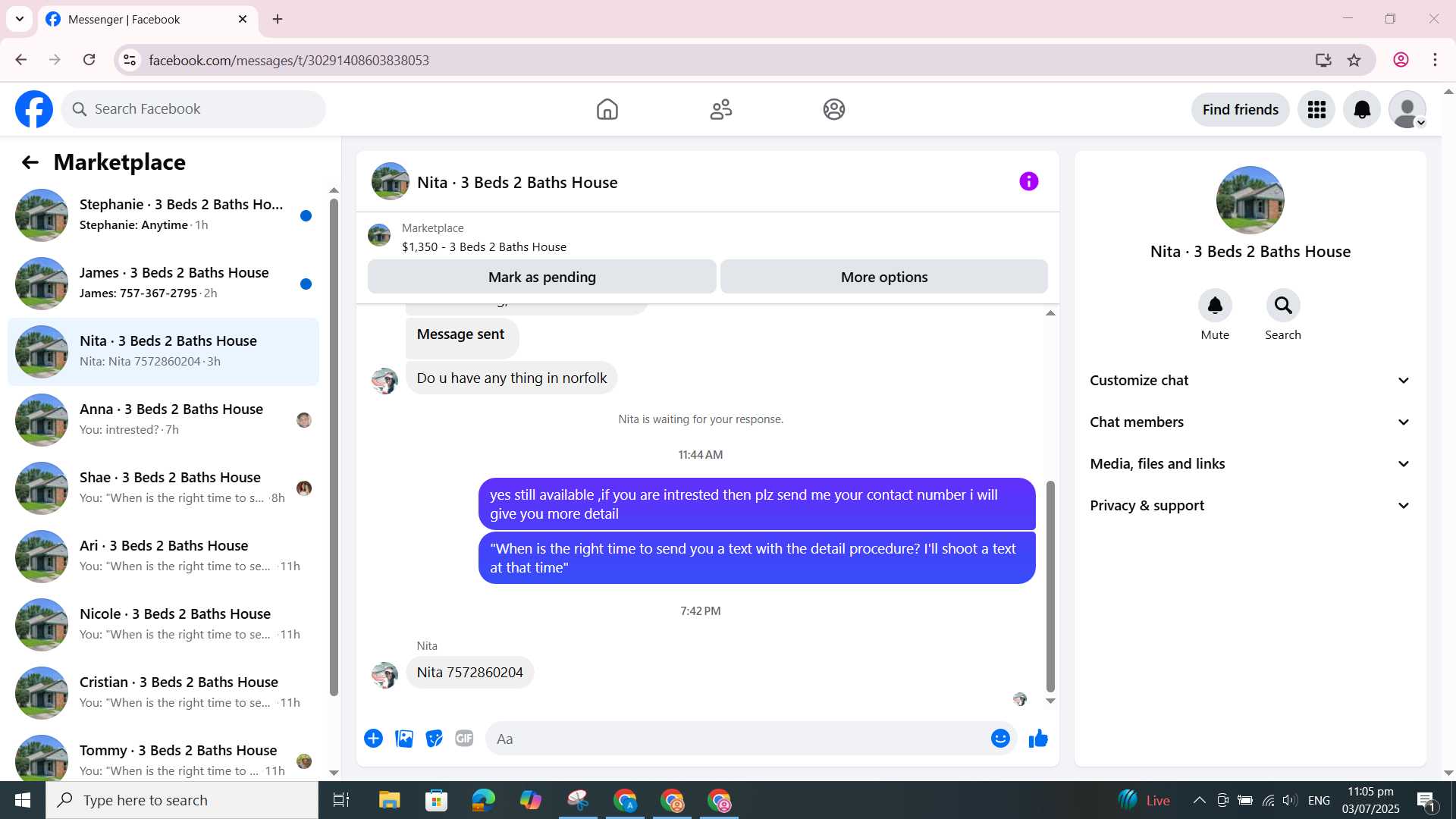
Task: Open Stephanie's unread Marketplace conversation
Action: click(x=163, y=215)
